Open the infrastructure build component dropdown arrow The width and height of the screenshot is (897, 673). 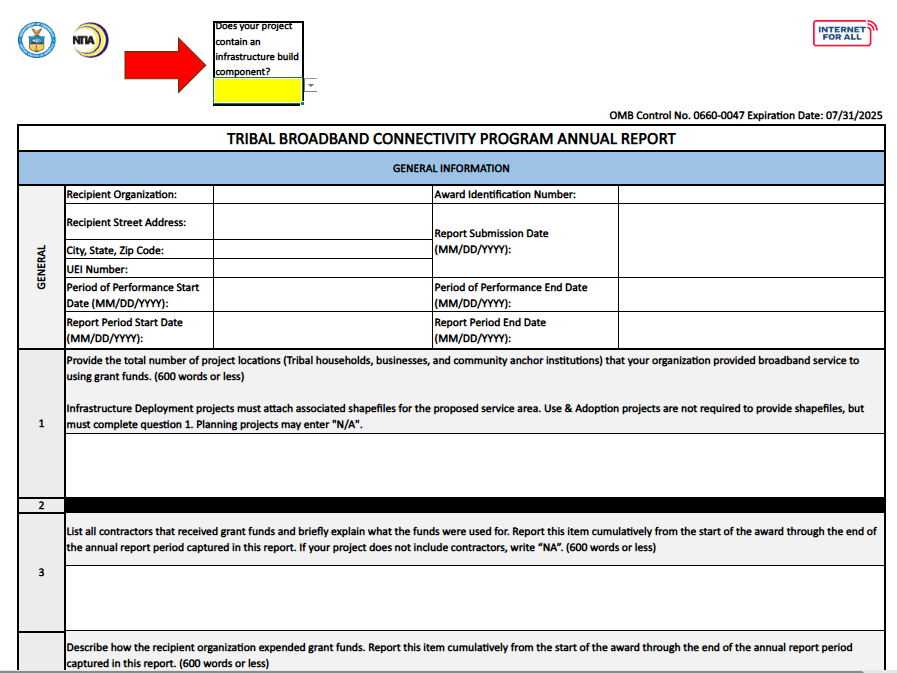(311, 86)
